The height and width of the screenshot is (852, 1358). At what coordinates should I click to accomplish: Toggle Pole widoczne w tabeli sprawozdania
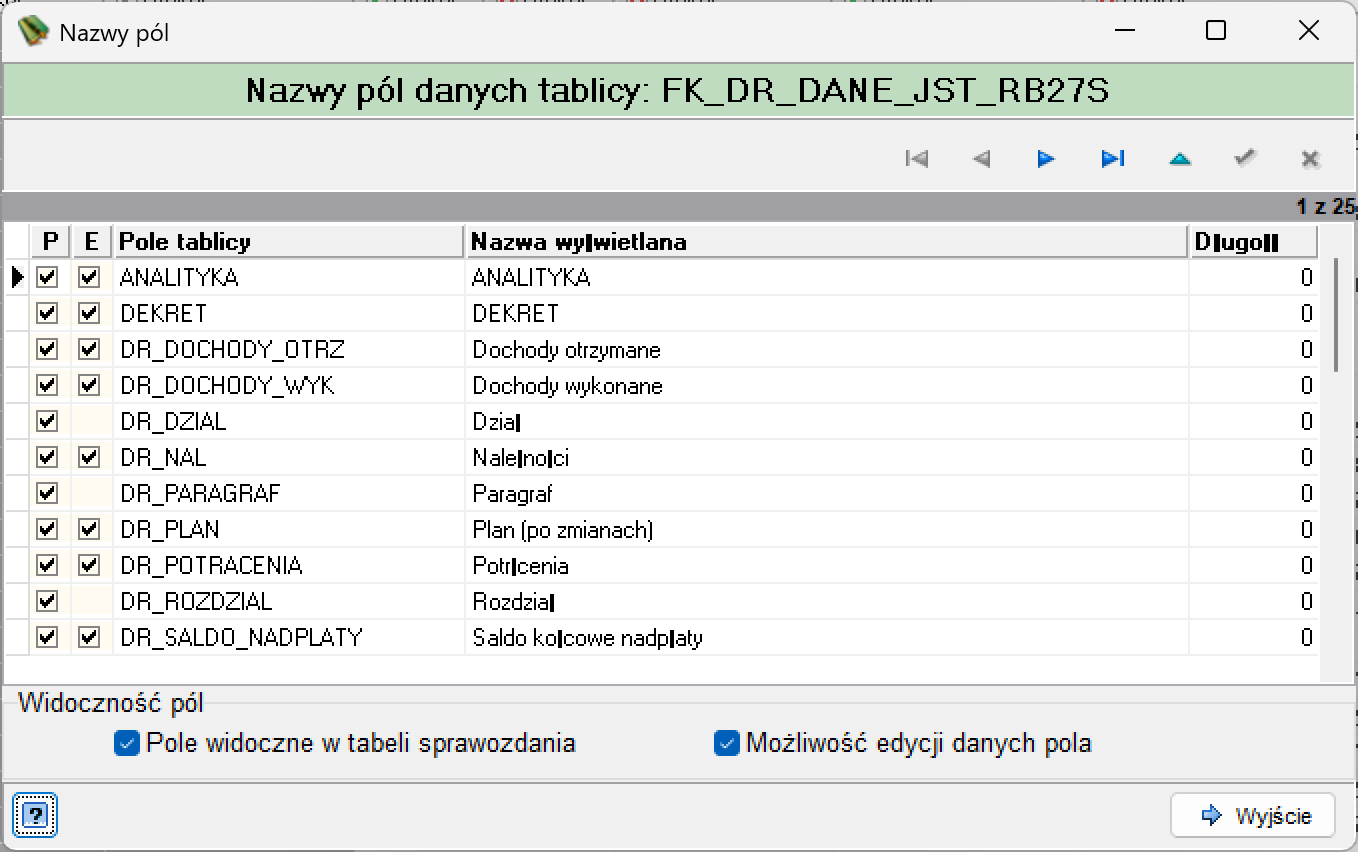pos(127,743)
